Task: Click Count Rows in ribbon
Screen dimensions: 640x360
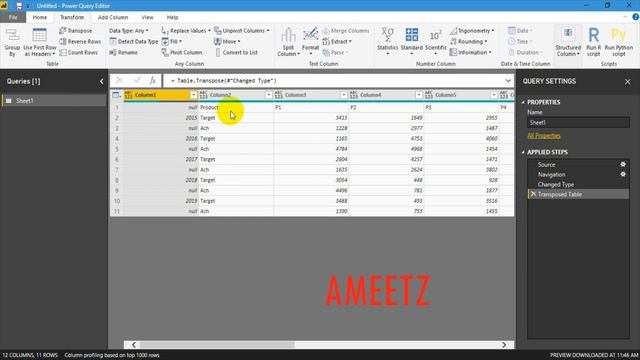Action: (78, 53)
